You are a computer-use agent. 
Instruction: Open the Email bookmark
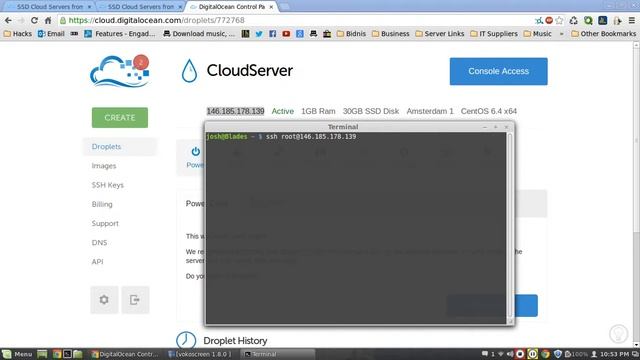pos(51,34)
